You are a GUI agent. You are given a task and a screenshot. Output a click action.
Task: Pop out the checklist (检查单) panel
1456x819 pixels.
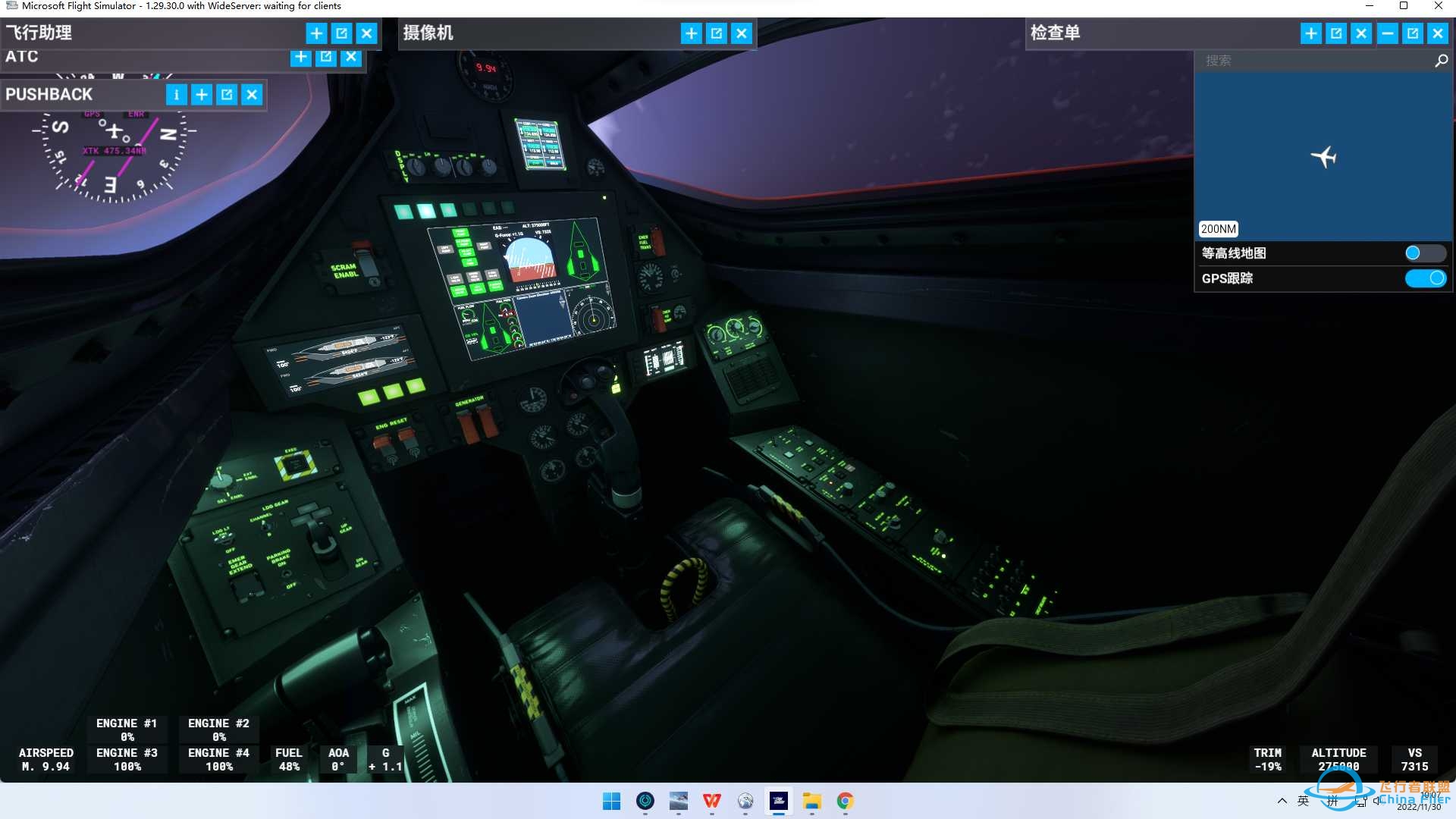coord(1336,33)
